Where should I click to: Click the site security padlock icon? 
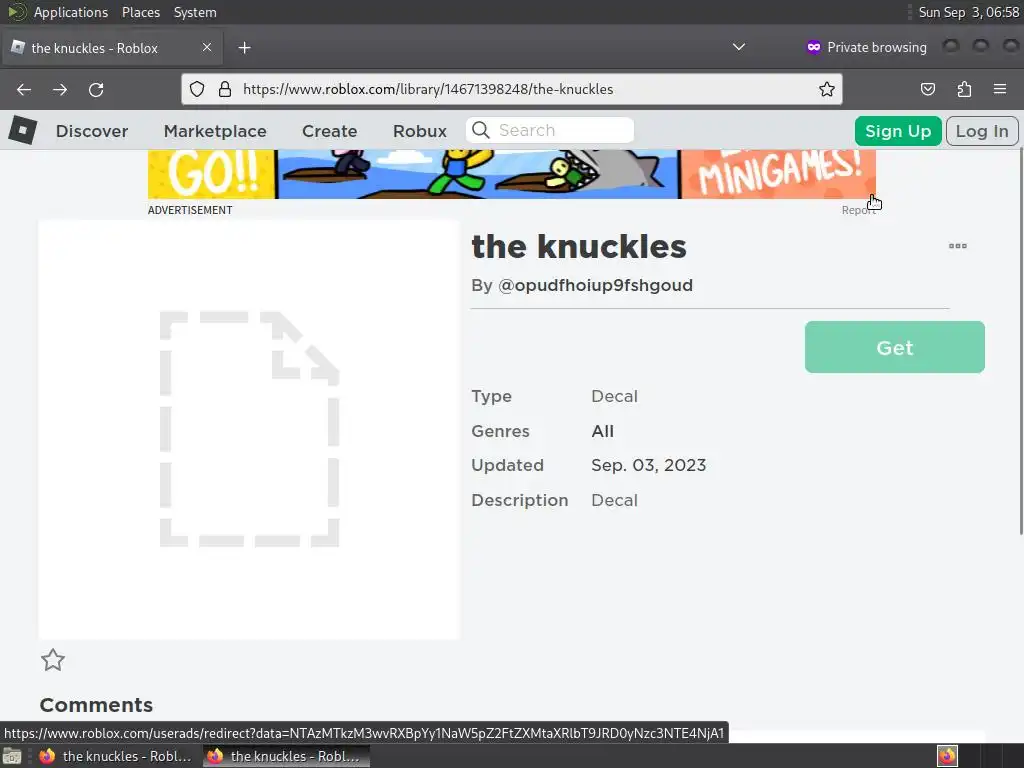pyautogui.click(x=225, y=89)
